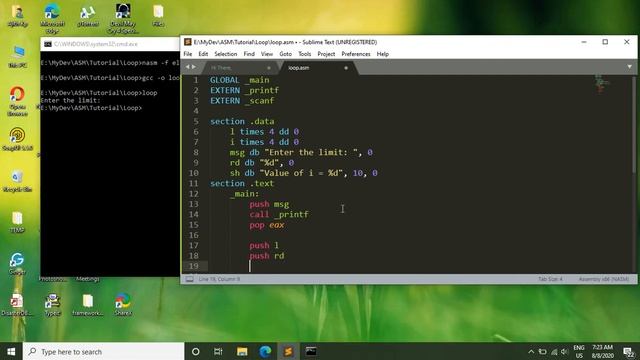Open Microsoft Edge desktop shortcut
This screenshot has height=360, width=640.
[52, 18]
